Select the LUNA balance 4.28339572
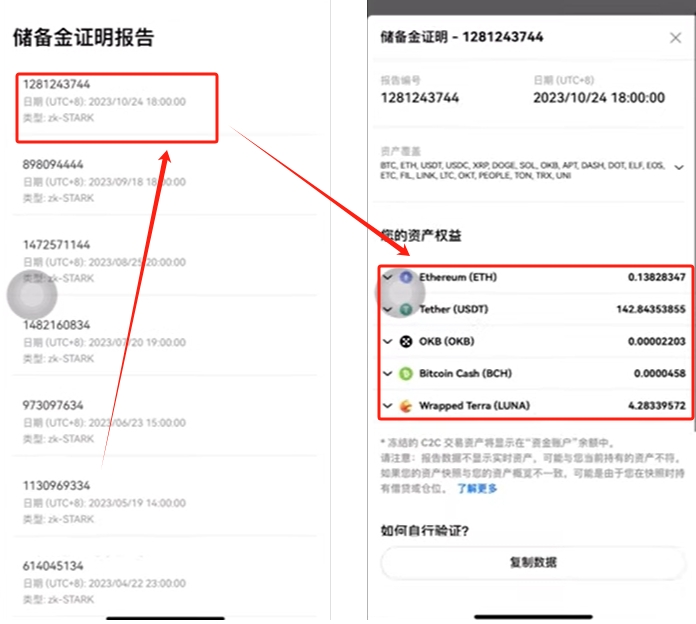The image size is (696, 624). (656, 406)
